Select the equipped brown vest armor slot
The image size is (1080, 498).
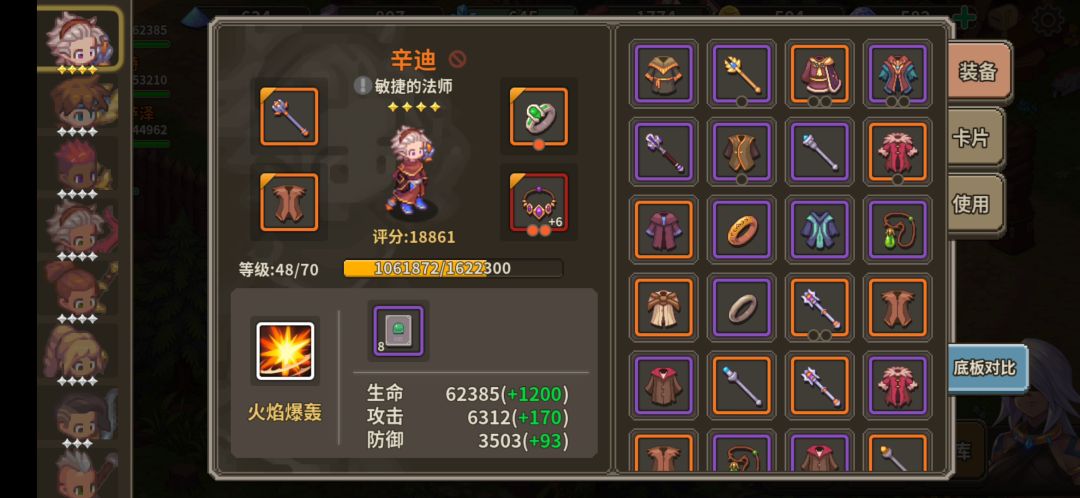[x=289, y=202]
